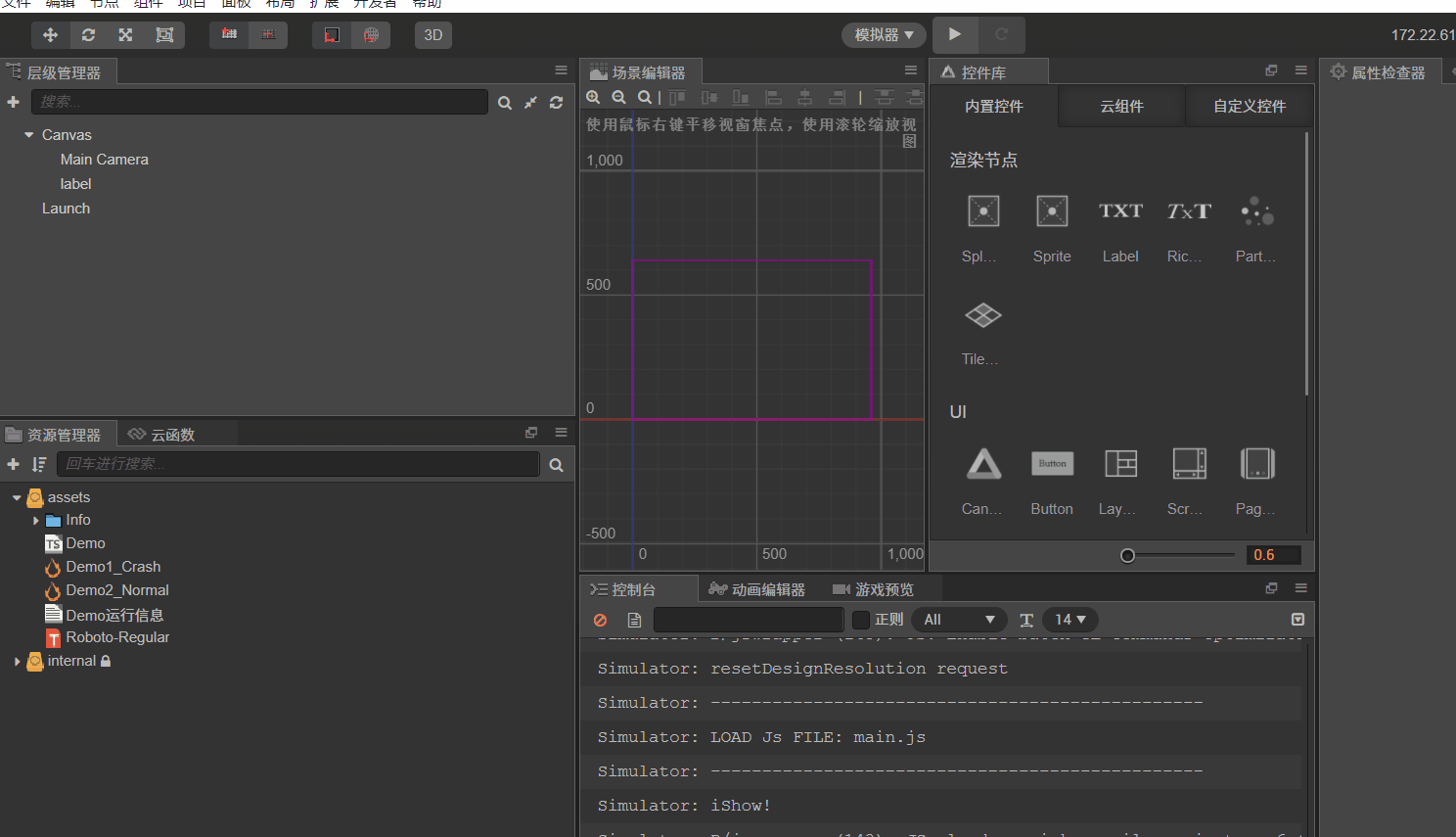
Task: Refresh the hierarchy node tree
Action: point(556,103)
